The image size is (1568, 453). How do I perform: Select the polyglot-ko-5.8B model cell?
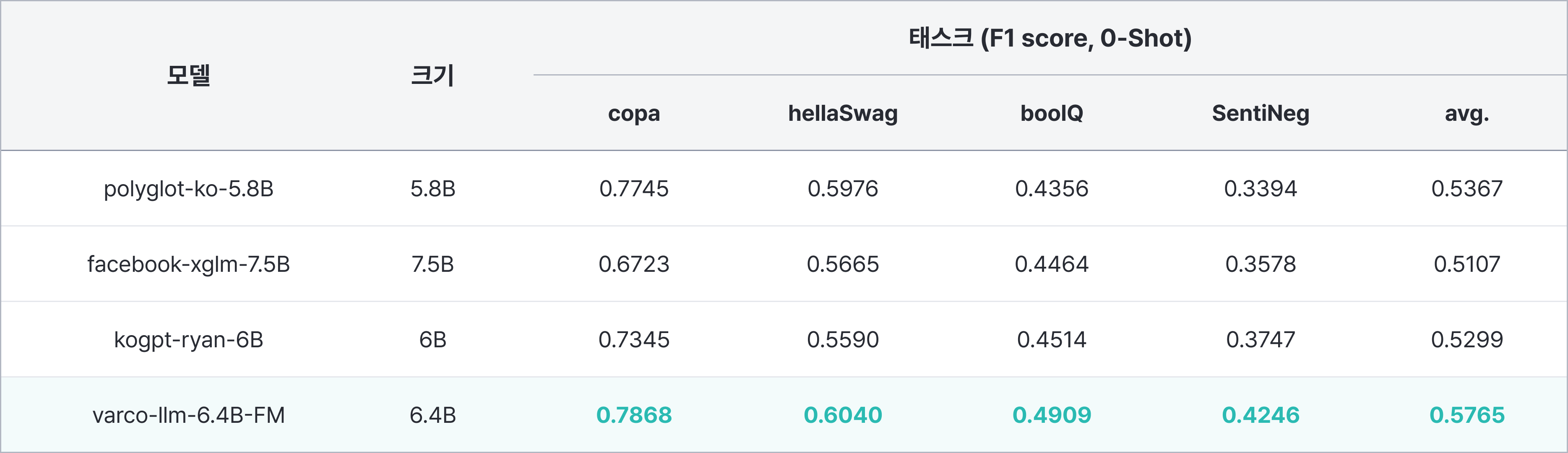[x=188, y=189]
